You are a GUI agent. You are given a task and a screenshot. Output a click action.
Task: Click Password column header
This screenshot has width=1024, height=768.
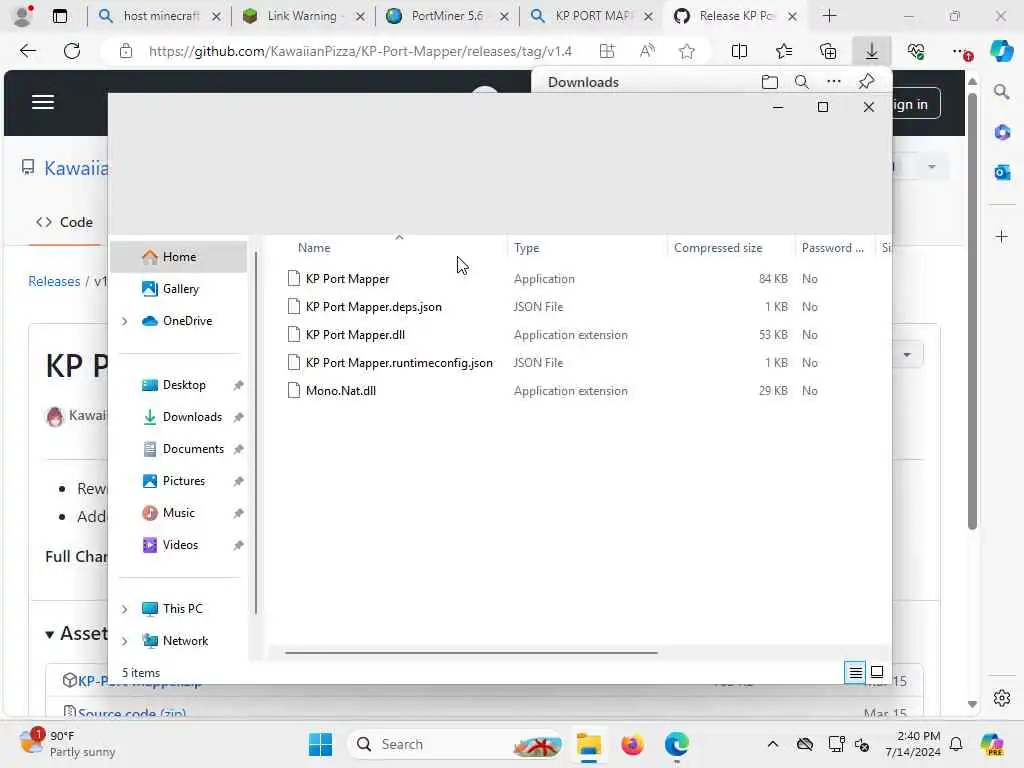833,248
